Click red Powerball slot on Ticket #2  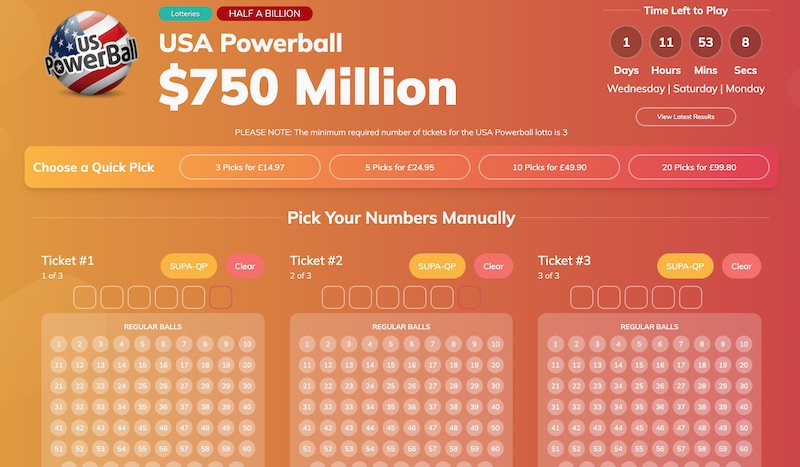pos(469,297)
